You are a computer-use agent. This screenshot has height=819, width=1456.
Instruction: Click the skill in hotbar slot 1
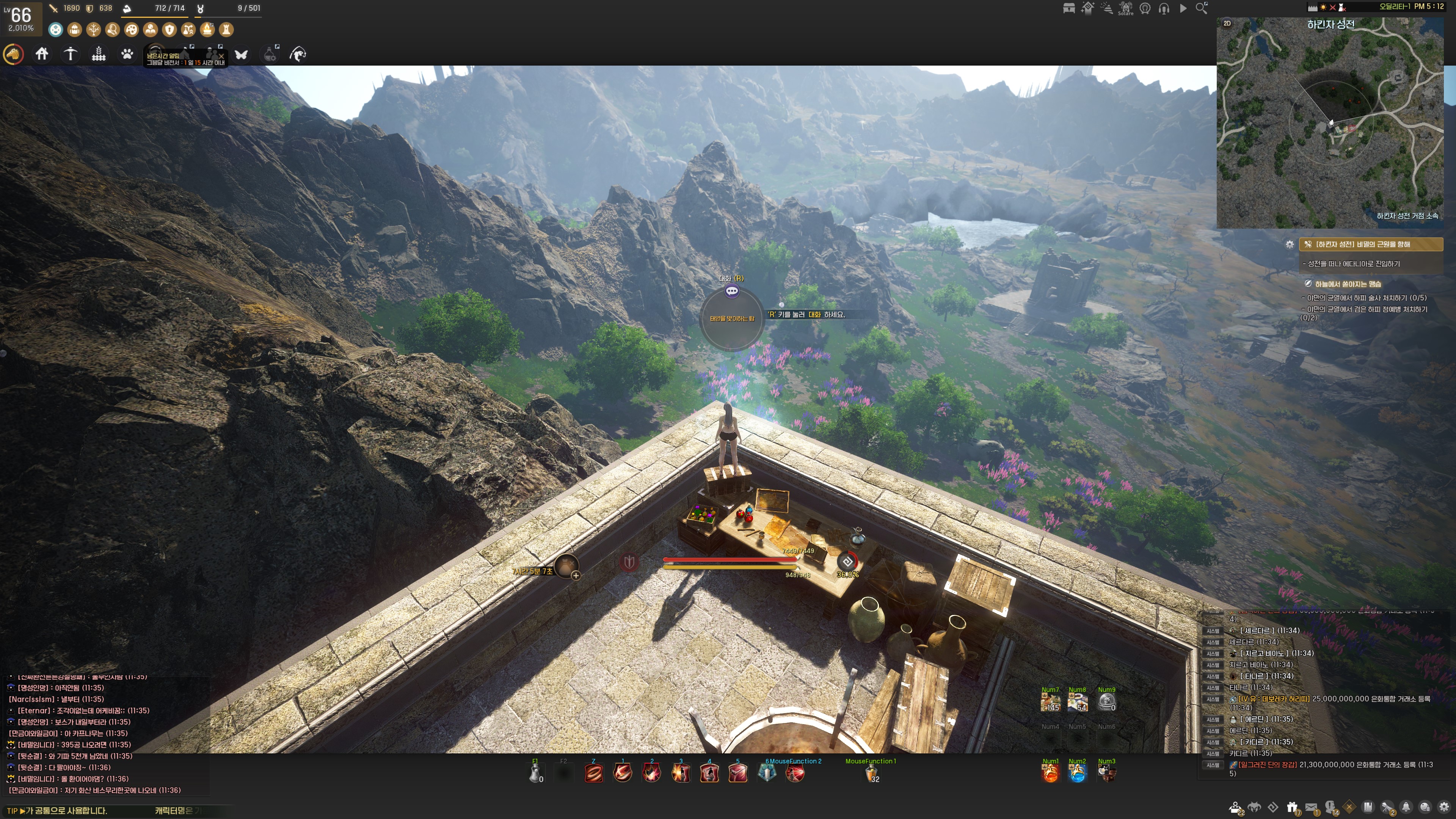click(622, 773)
